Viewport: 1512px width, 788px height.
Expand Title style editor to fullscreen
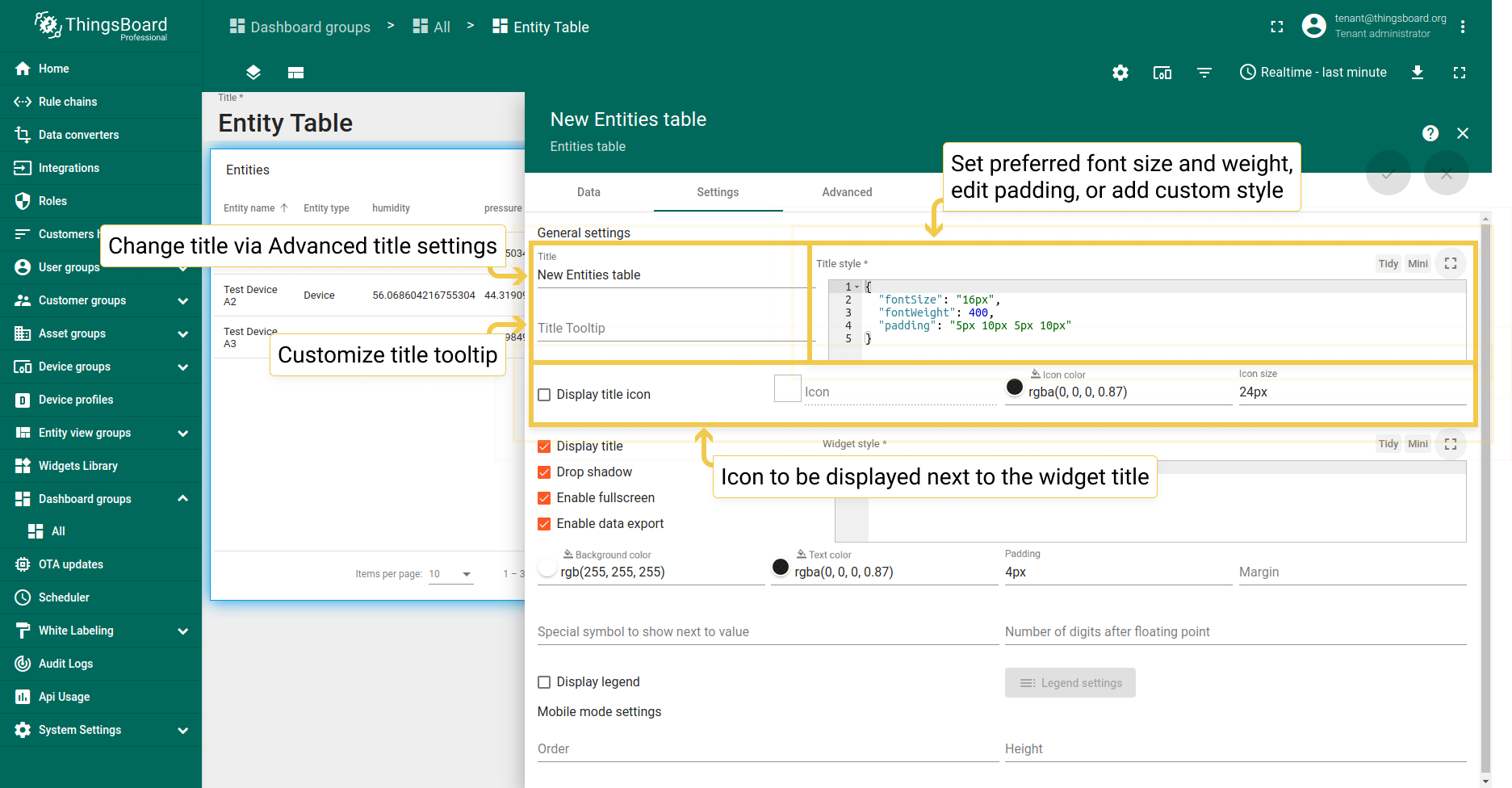[1451, 263]
